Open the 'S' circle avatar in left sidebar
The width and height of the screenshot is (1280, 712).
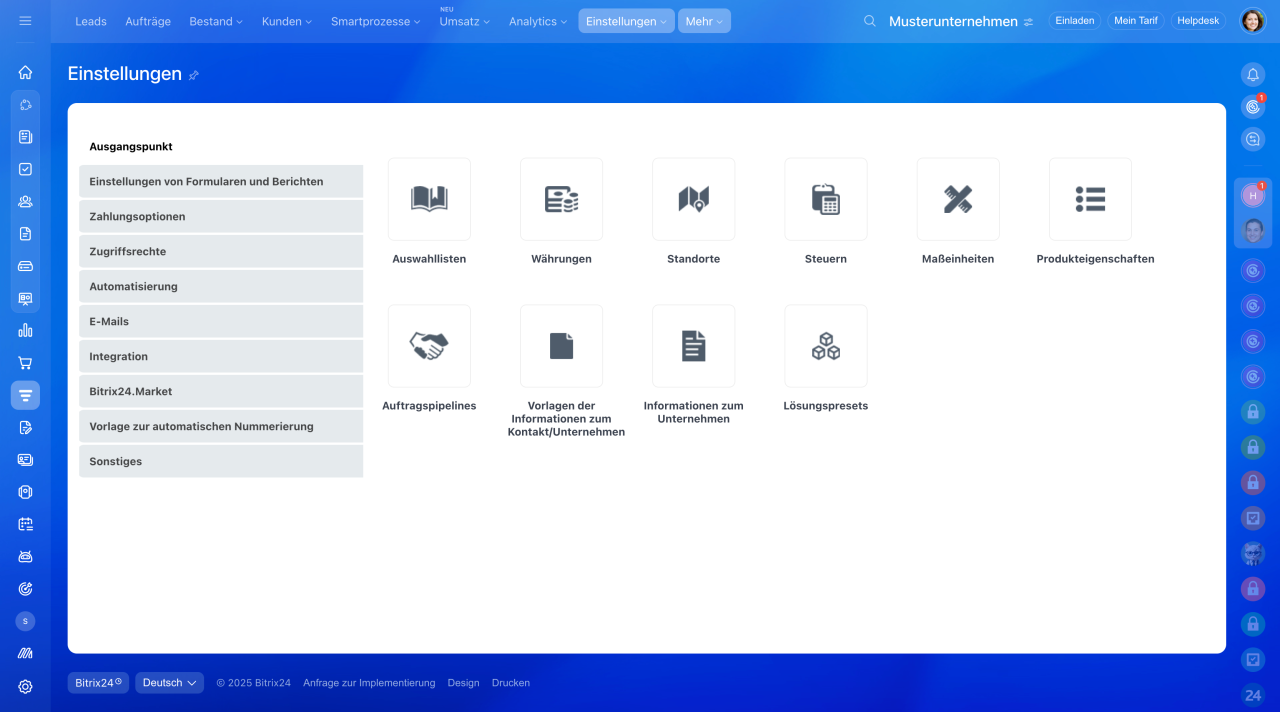tap(25, 621)
